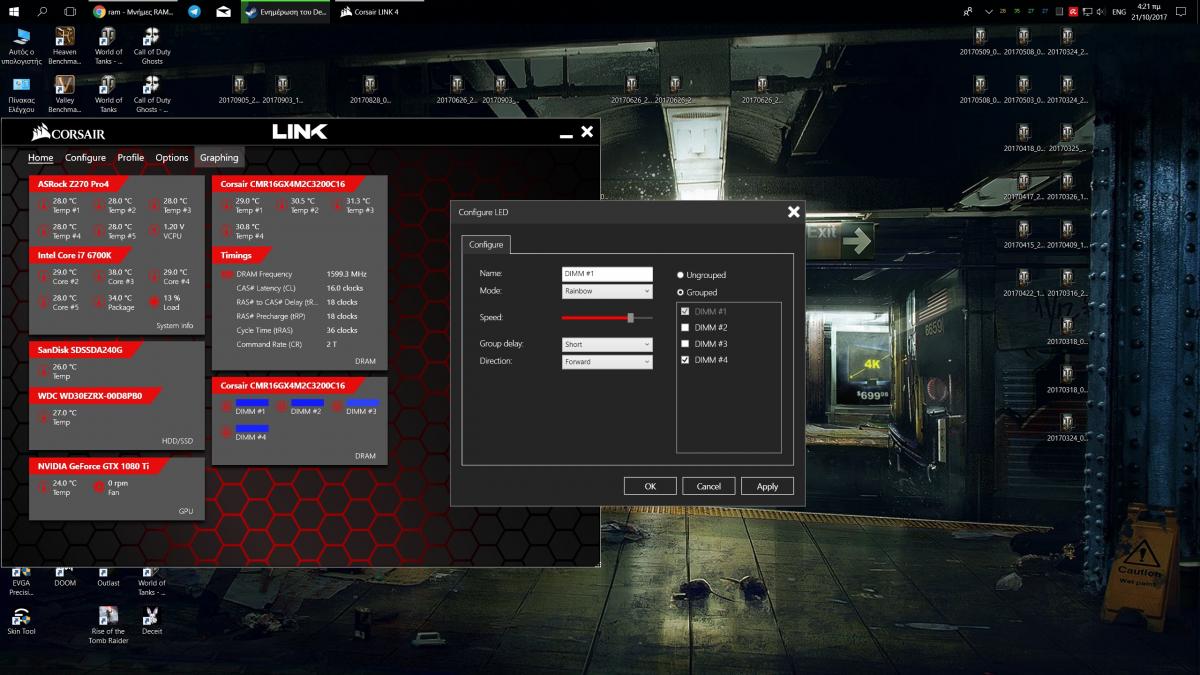Image resolution: width=1200 pixels, height=675 pixels.
Task: Click the CPU Package temperature icon
Action: [x=98, y=301]
